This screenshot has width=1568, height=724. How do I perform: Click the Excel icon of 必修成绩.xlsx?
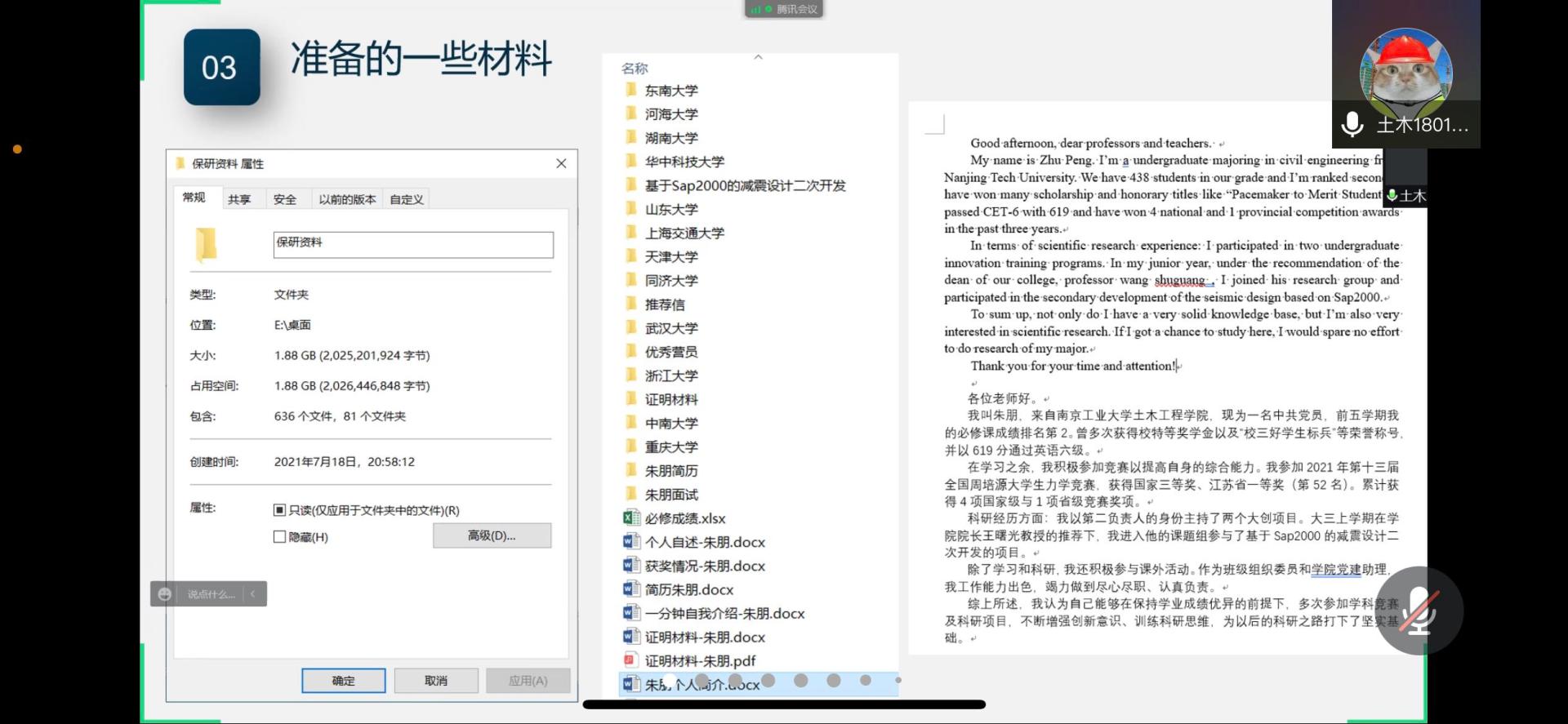[x=630, y=517]
